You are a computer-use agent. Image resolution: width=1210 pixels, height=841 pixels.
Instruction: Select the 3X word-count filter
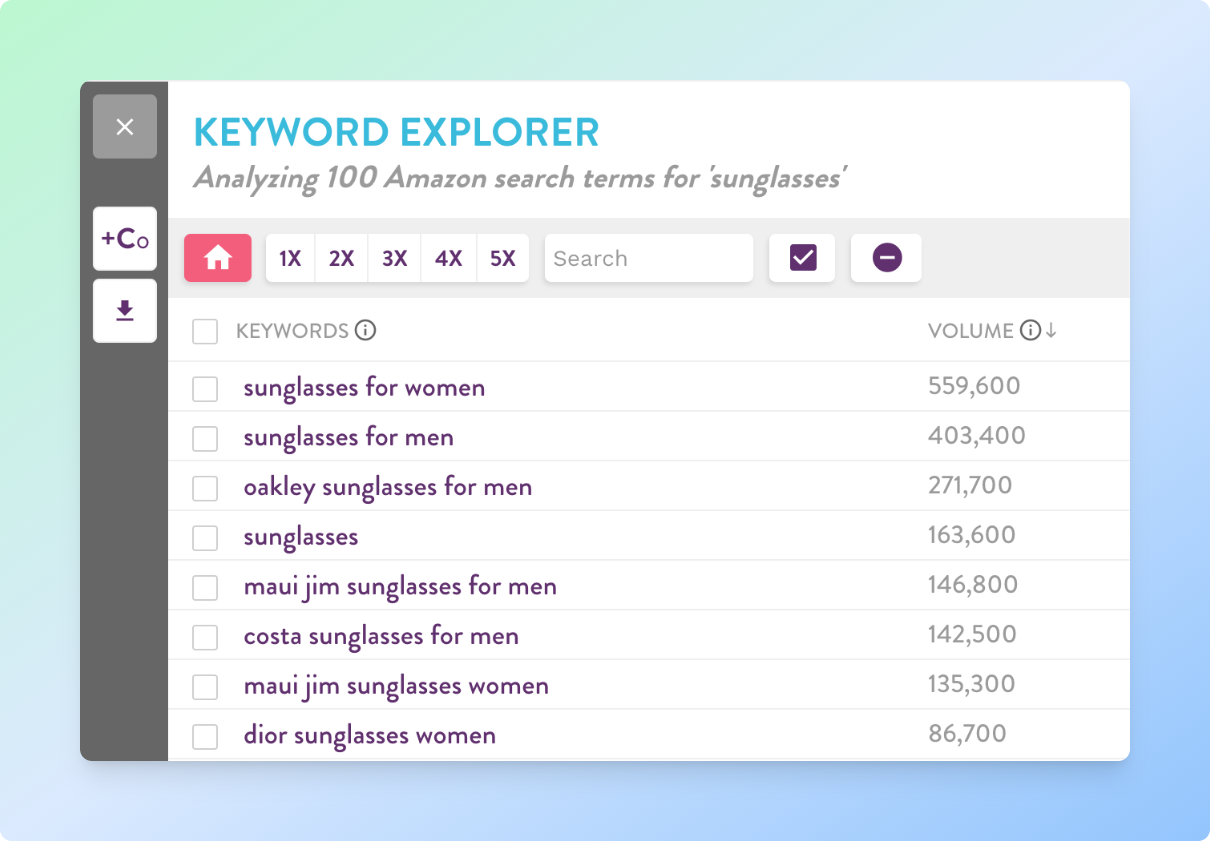395,258
